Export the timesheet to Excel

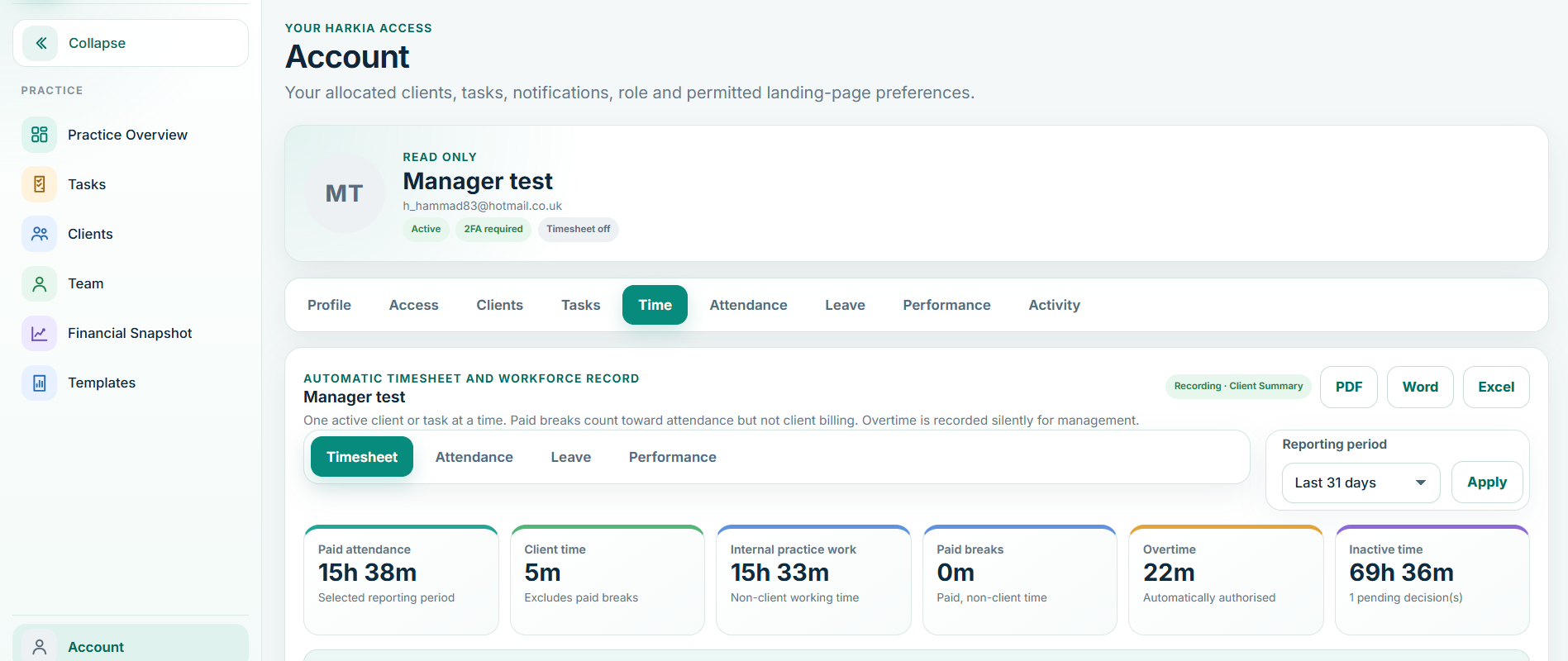click(1496, 387)
